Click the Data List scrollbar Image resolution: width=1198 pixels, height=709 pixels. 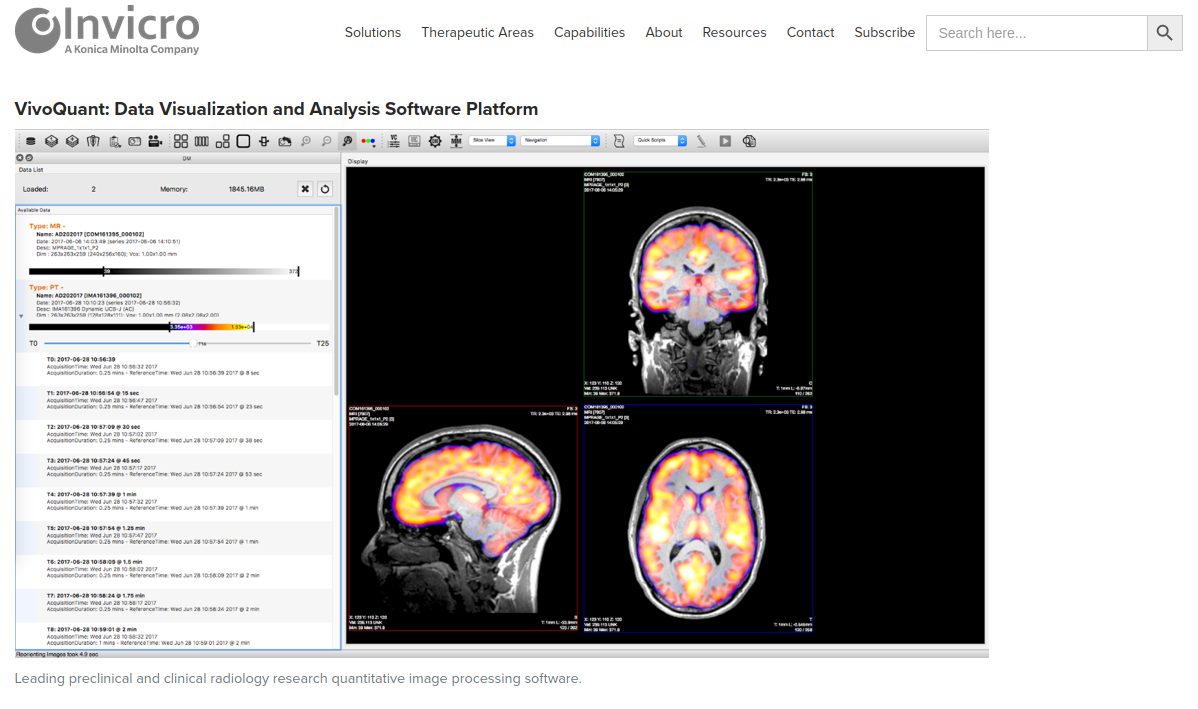[337, 302]
